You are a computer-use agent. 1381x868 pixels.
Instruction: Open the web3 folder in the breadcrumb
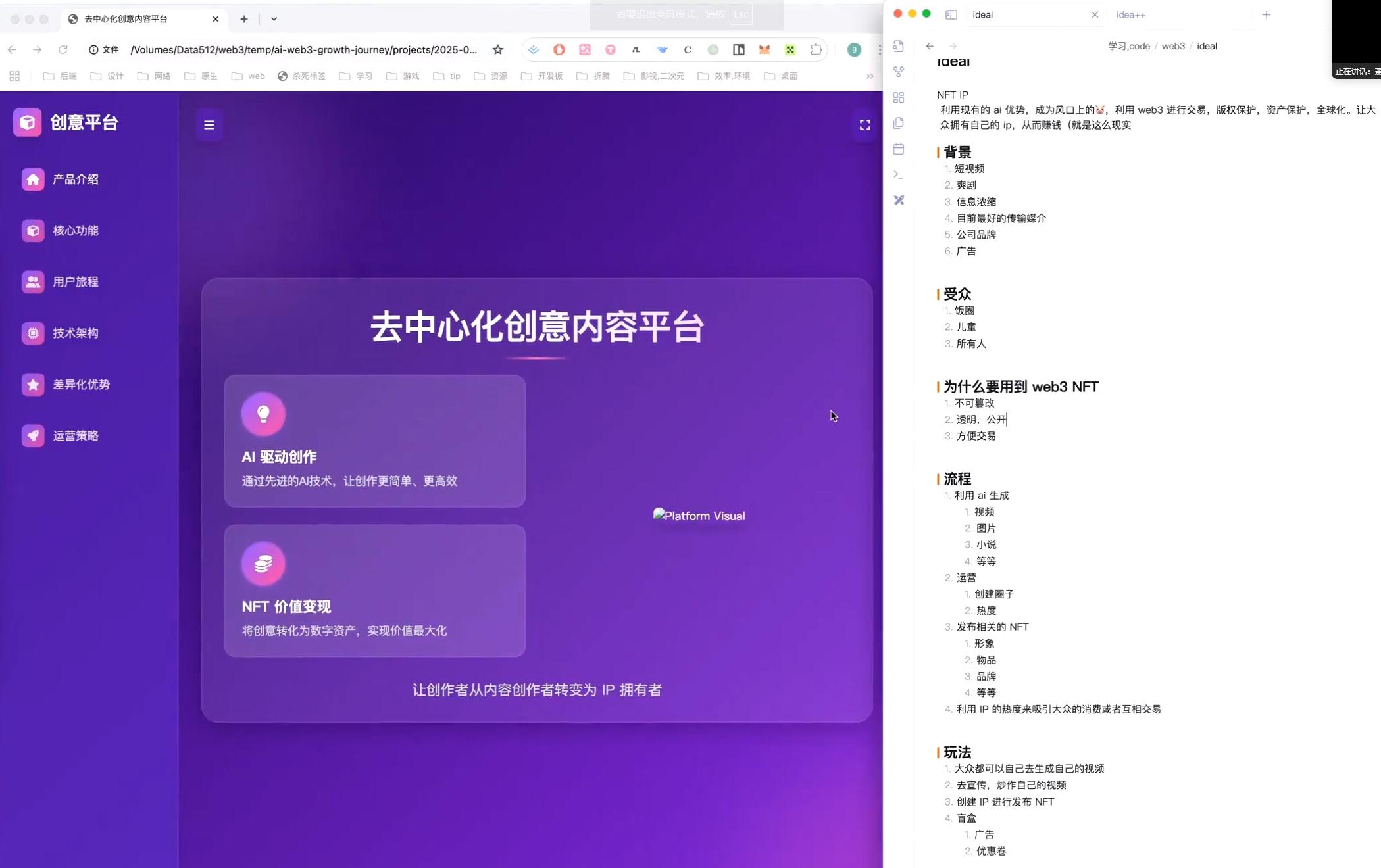(x=1172, y=46)
